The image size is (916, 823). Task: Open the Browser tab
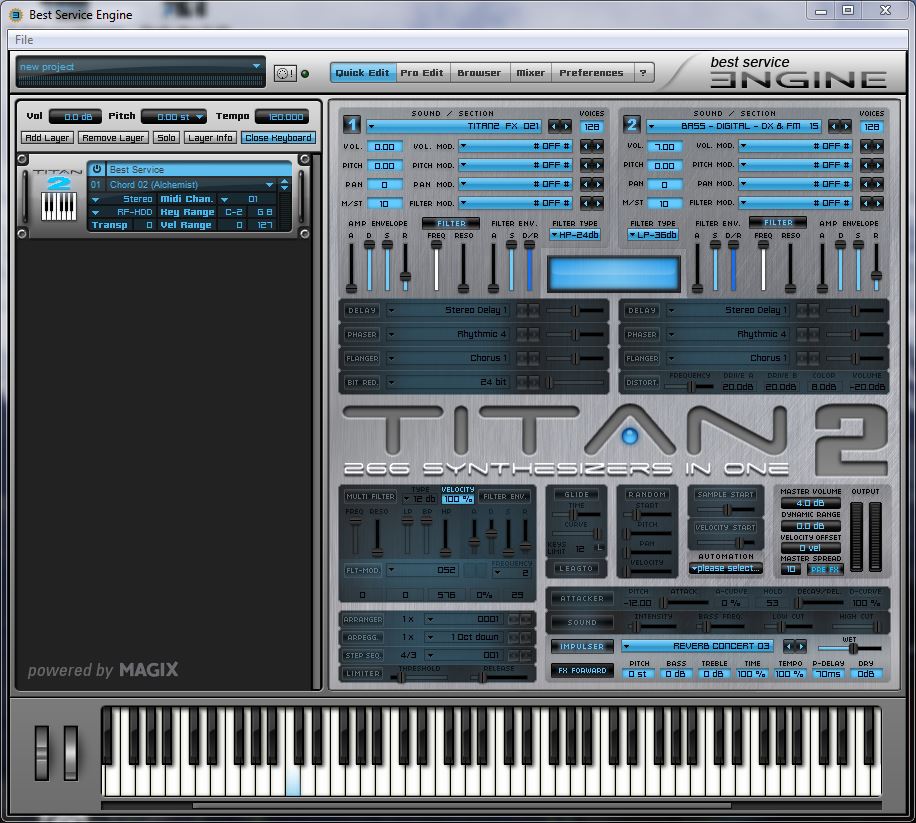[479, 73]
